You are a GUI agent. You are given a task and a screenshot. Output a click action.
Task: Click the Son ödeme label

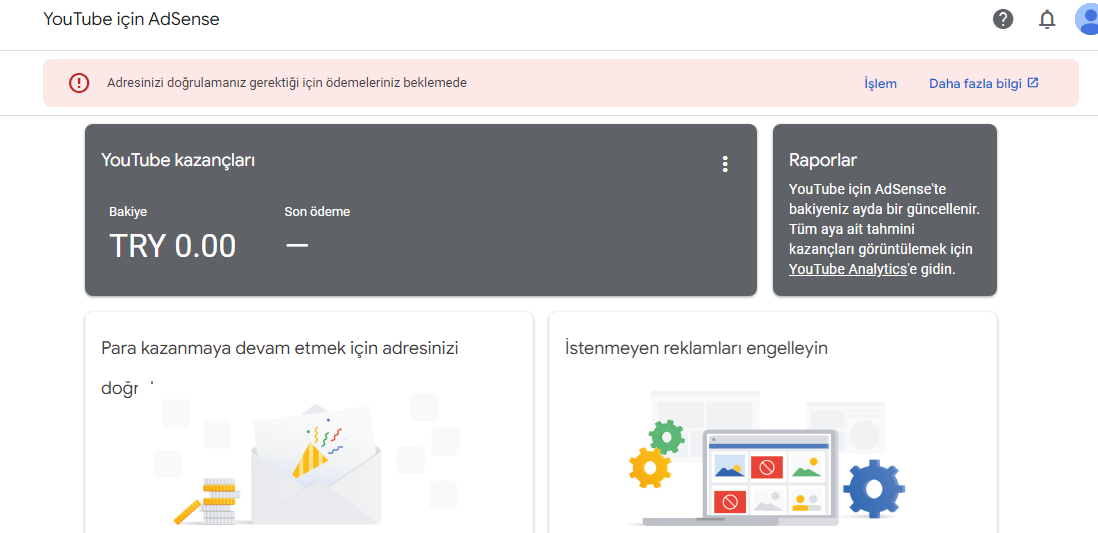(317, 212)
